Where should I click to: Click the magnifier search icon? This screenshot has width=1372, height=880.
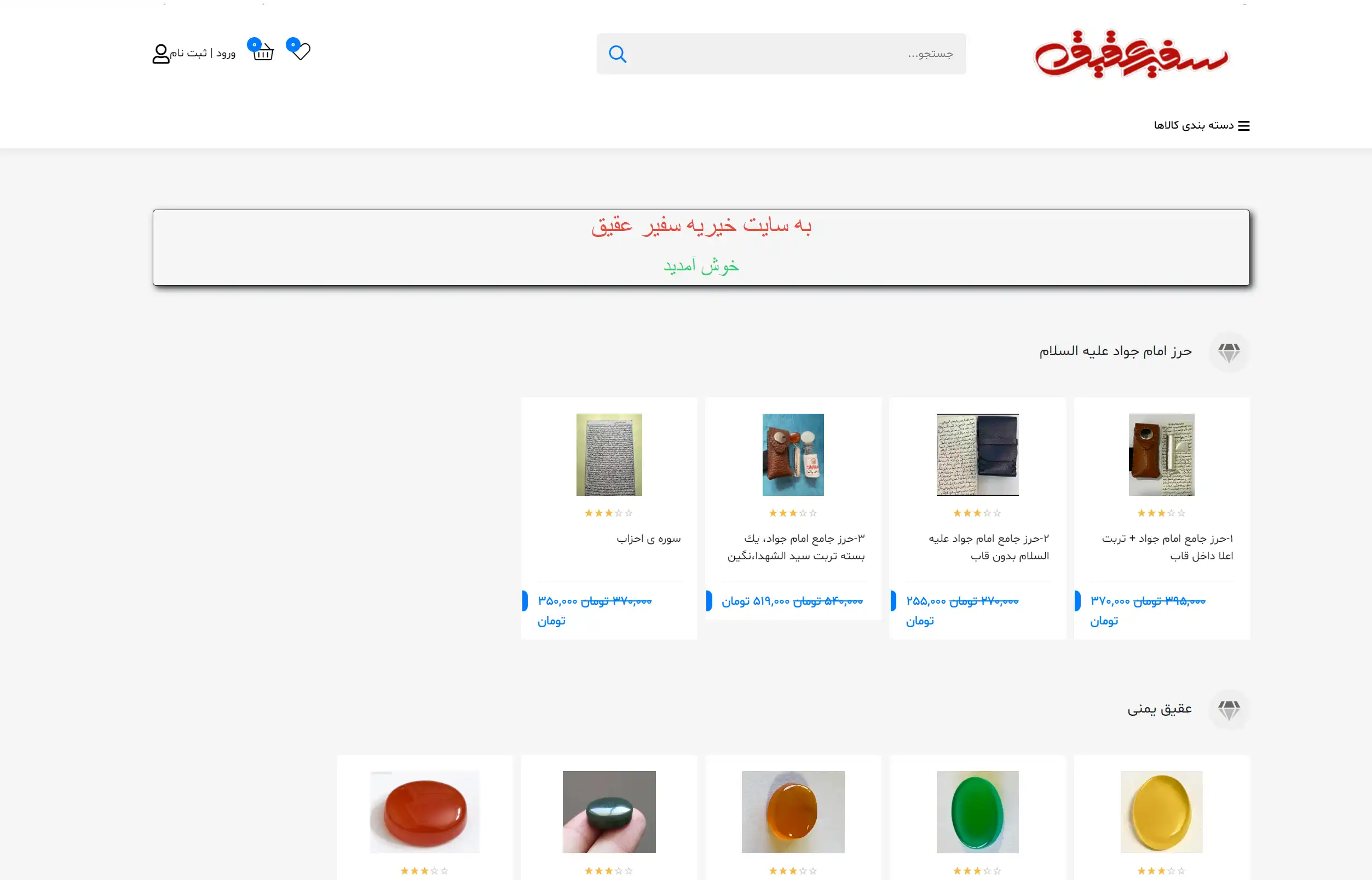[618, 54]
